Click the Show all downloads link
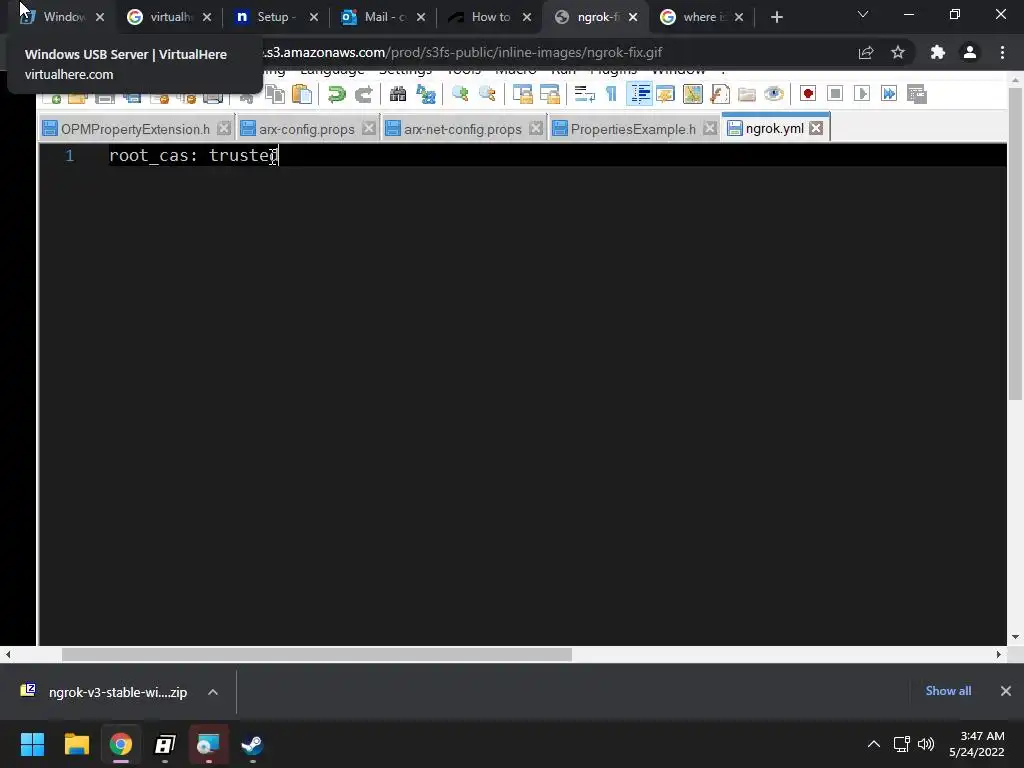This screenshot has width=1024, height=768. 948,691
